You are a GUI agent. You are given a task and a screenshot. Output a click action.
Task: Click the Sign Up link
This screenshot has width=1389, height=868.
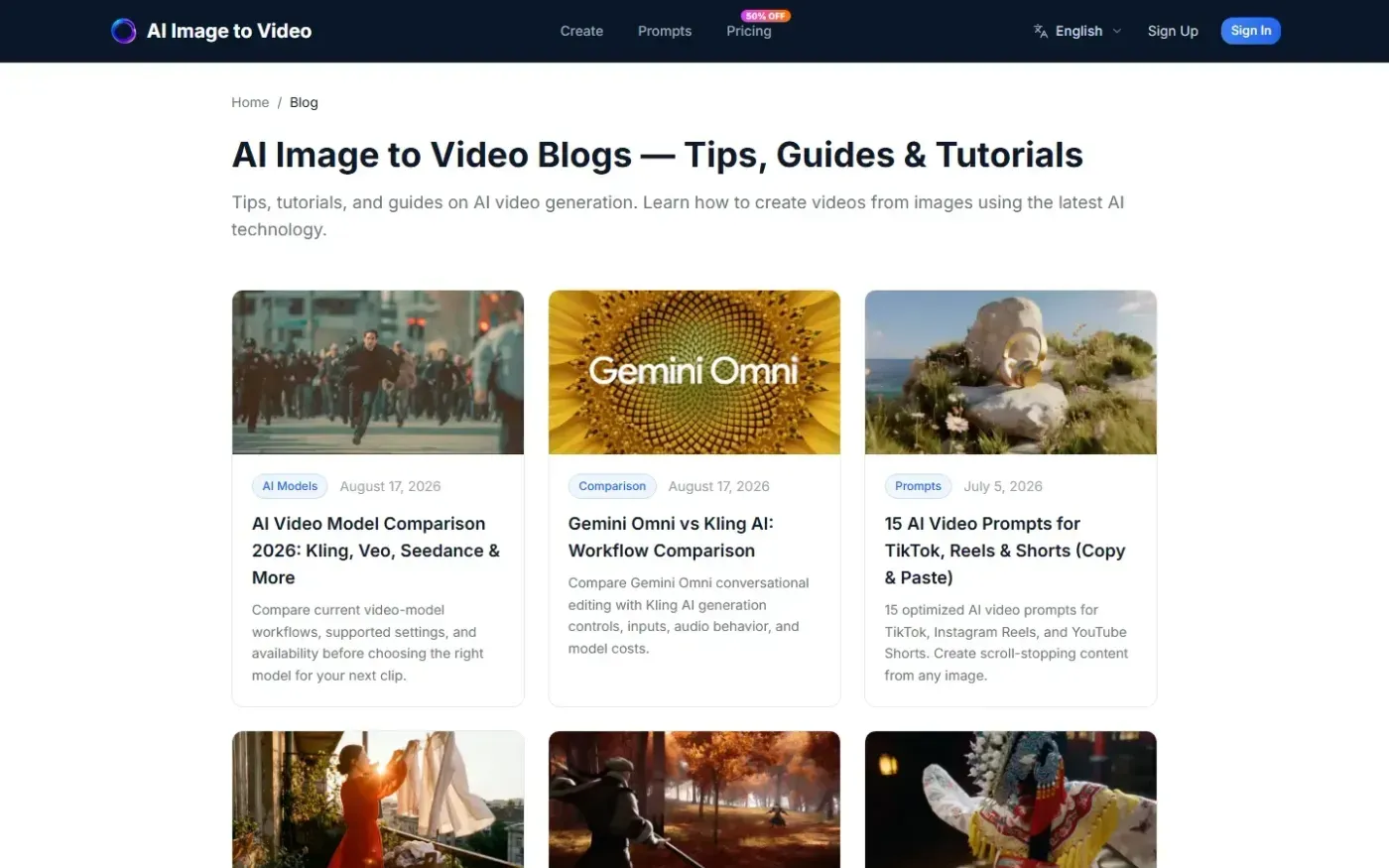coord(1173,31)
